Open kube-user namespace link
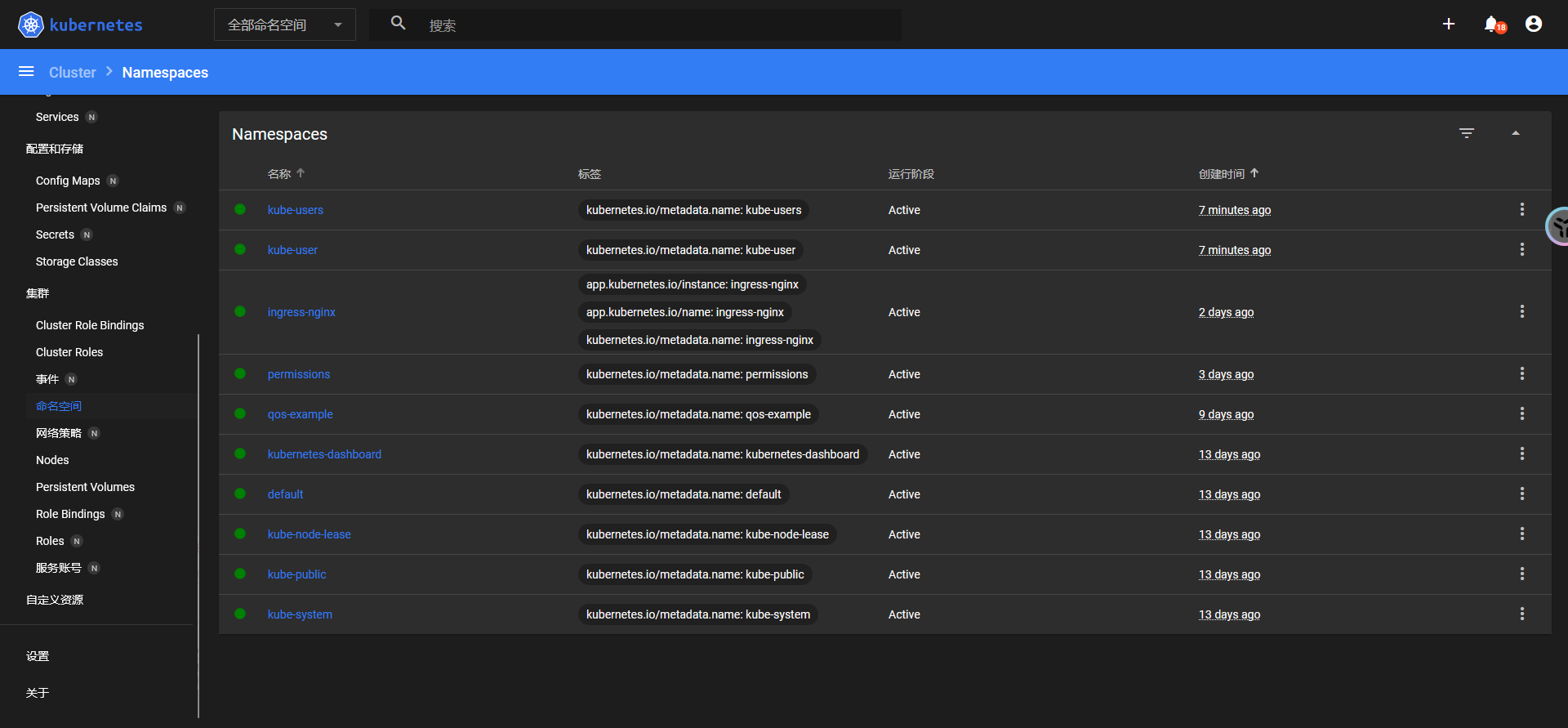Screen dimensions: 1568x728 coord(292,250)
